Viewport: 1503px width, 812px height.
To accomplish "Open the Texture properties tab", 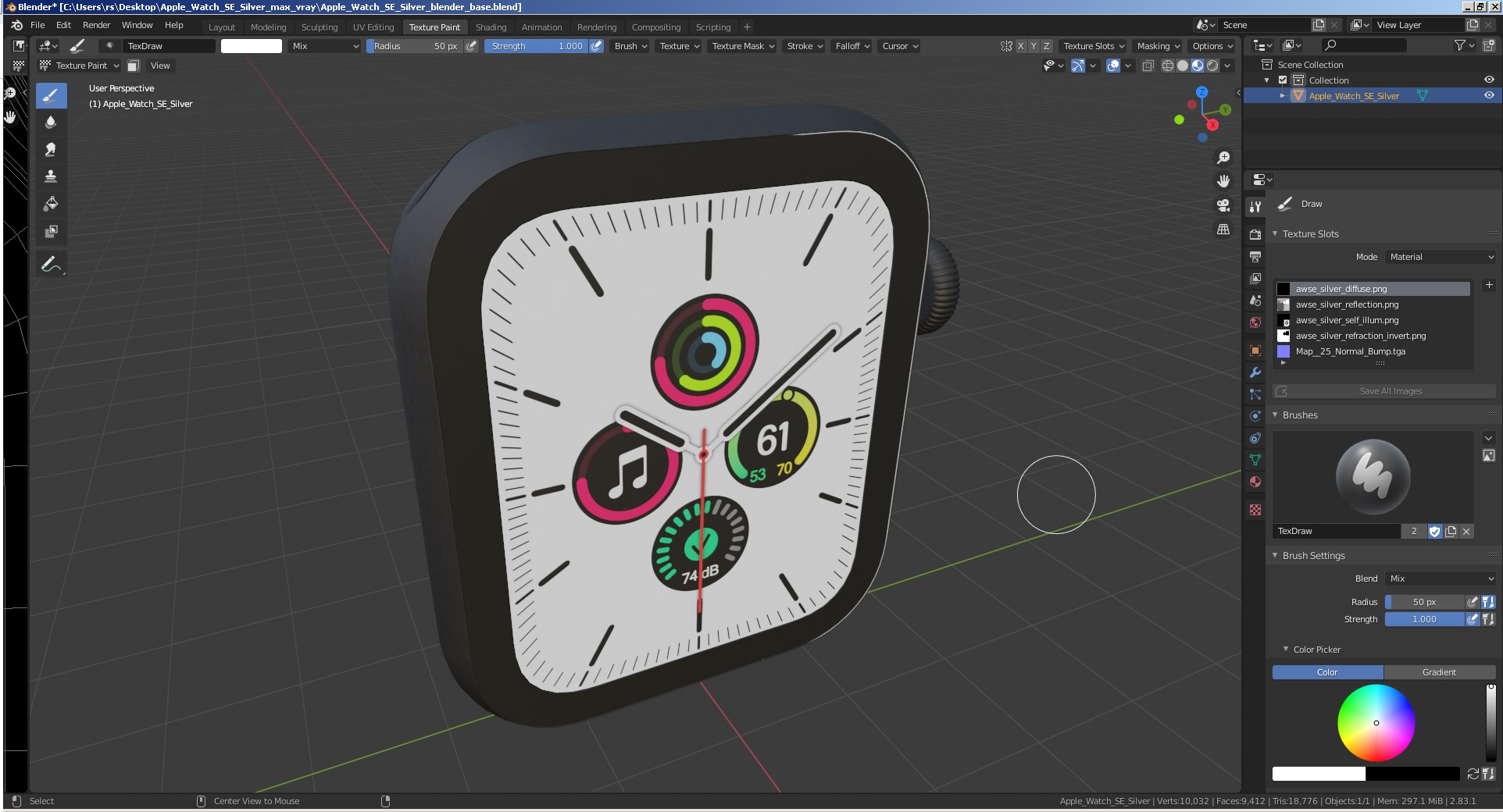I will [x=1255, y=510].
